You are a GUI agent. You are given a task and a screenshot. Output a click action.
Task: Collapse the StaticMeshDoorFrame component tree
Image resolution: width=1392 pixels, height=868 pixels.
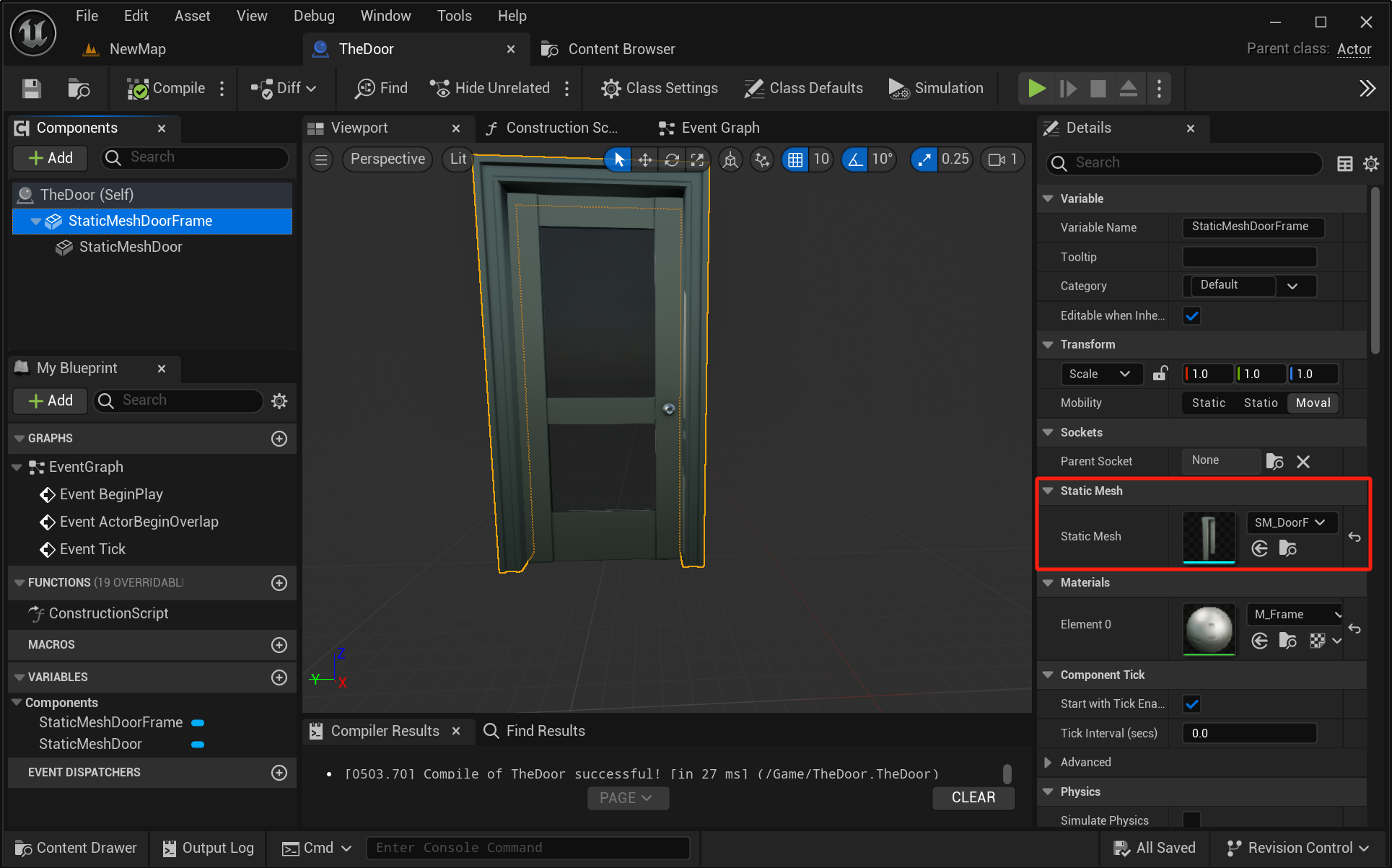(x=35, y=221)
